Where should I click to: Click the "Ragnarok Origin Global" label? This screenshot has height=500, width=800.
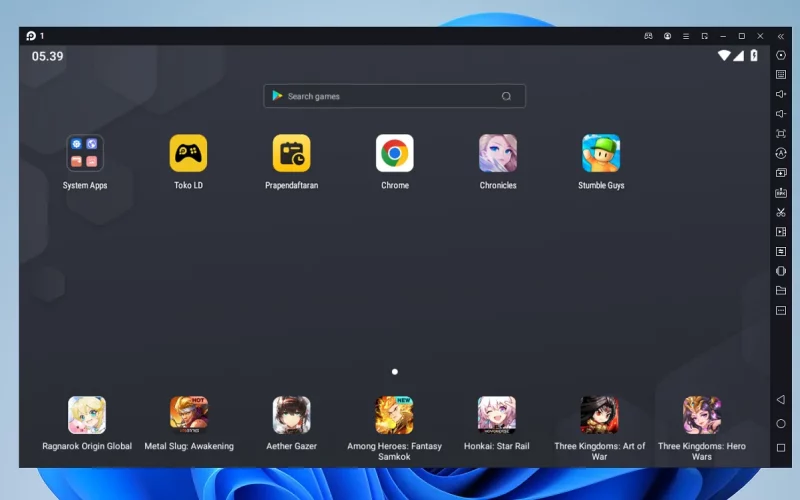(x=87, y=446)
